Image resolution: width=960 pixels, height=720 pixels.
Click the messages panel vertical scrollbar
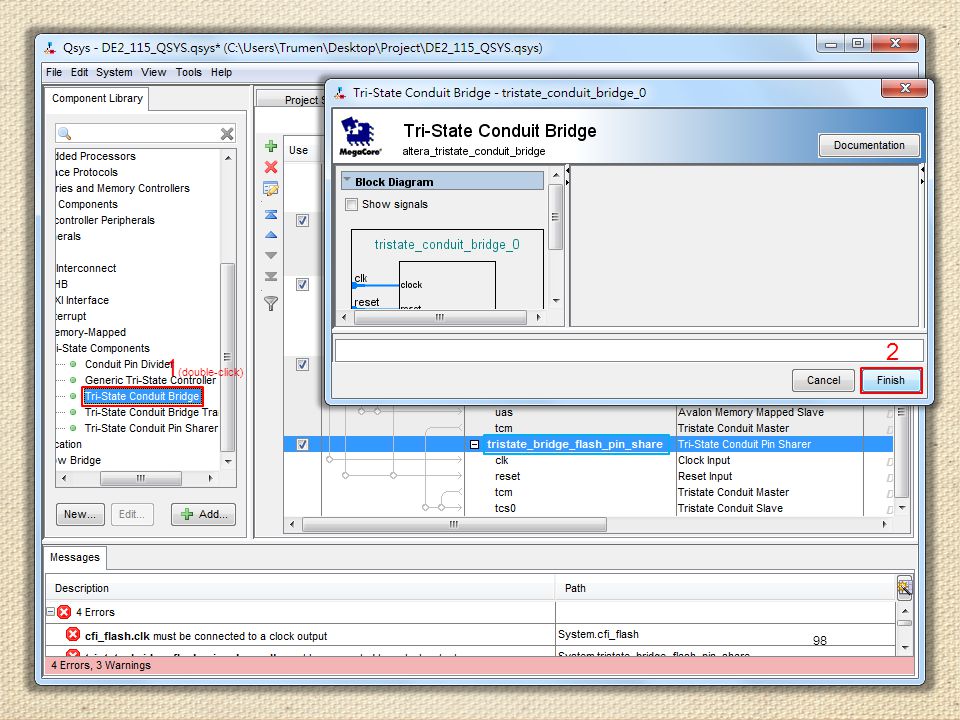(904, 623)
